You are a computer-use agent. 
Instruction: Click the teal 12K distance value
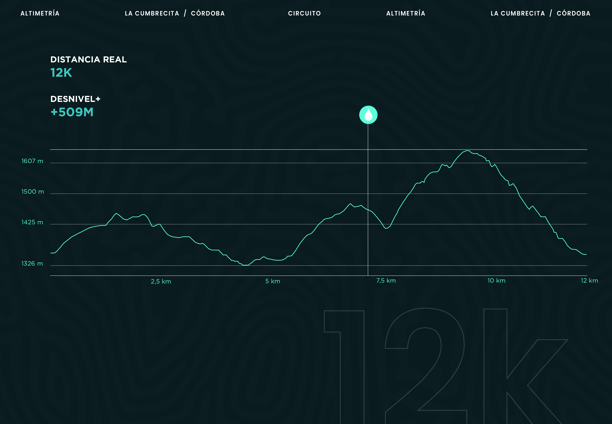[x=61, y=73]
